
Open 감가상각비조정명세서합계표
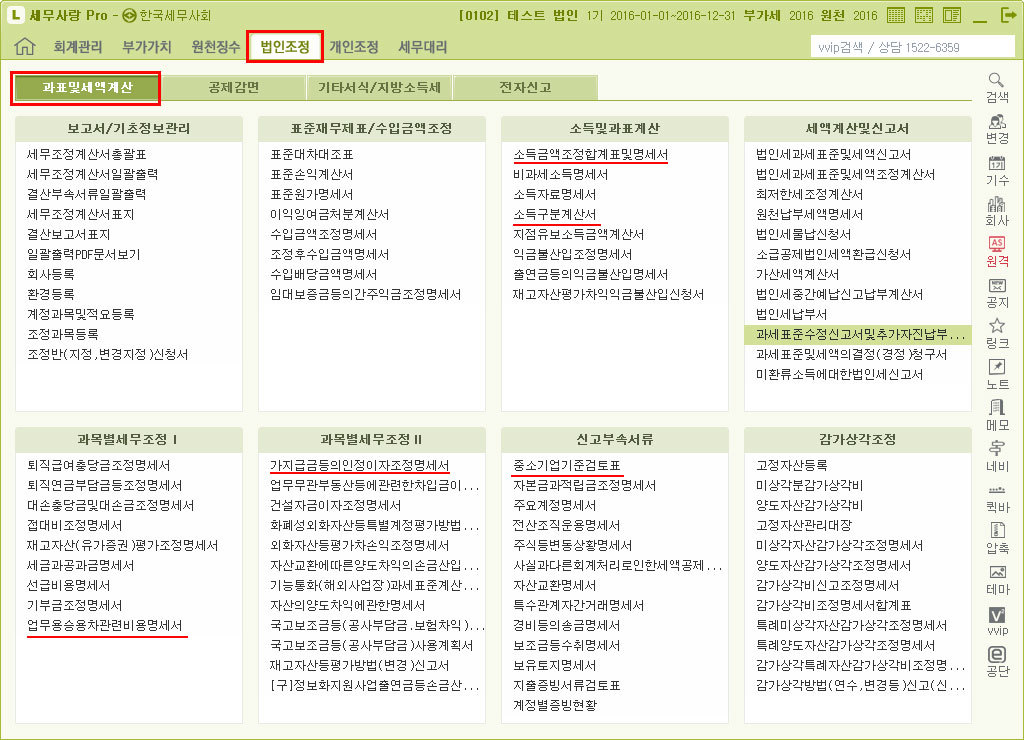point(833,605)
